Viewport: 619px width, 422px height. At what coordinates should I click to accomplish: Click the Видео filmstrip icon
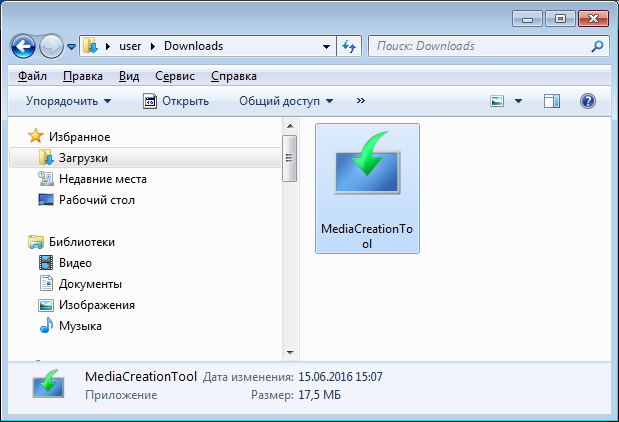(46, 263)
